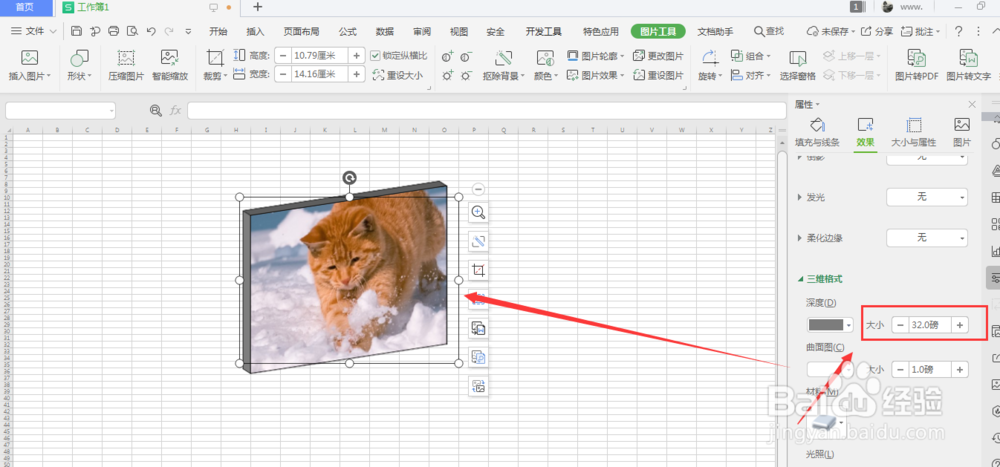Switch to 填充与线条 (Fill & Line) panel tab
This screenshot has width=1000, height=467.
pos(818,133)
